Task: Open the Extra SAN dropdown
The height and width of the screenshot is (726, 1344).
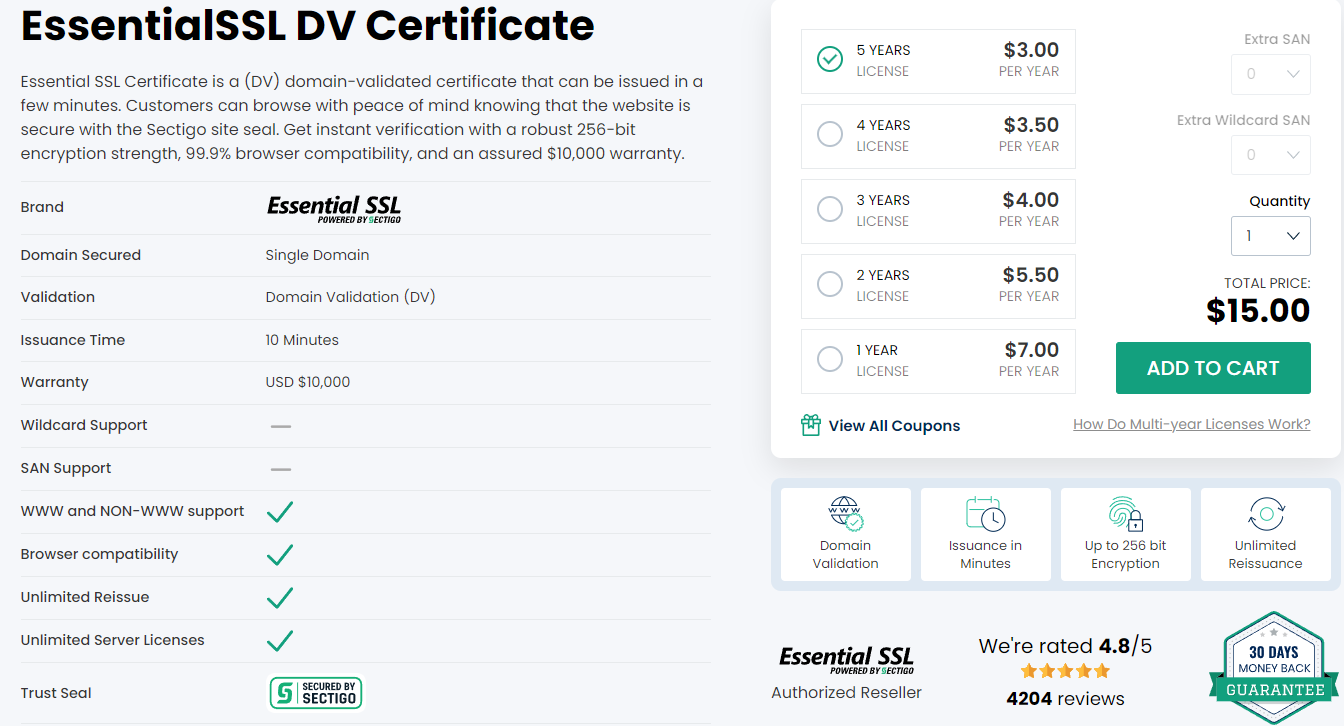Action: pos(1270,74)
